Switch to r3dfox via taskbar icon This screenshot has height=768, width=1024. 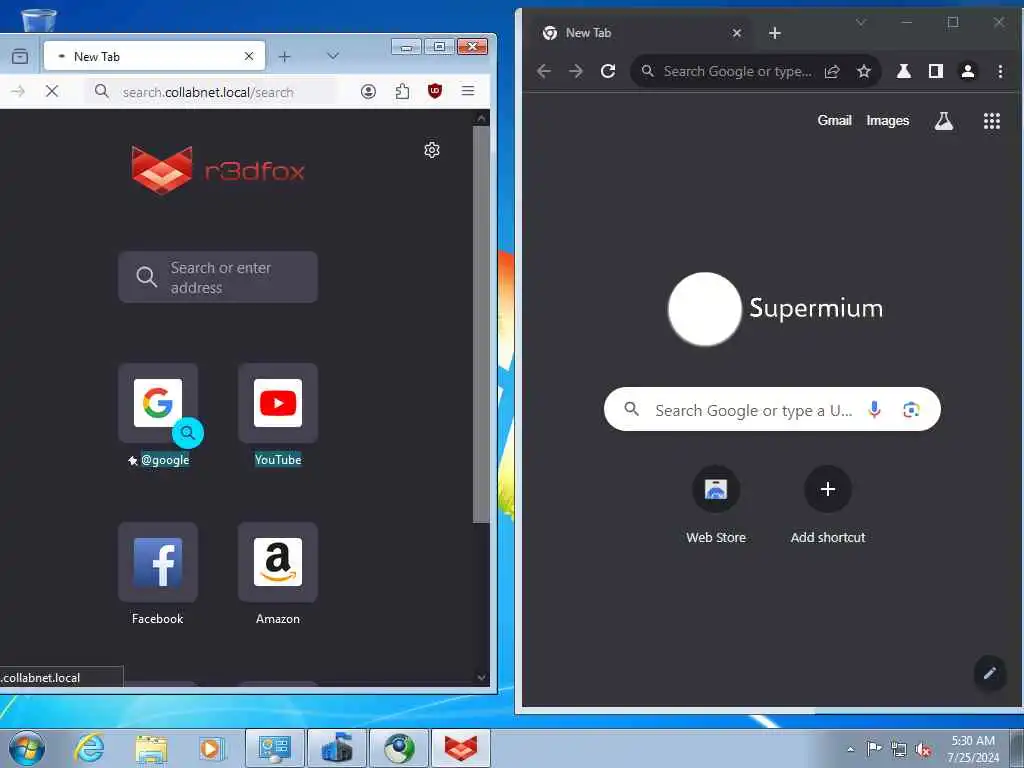461,748
